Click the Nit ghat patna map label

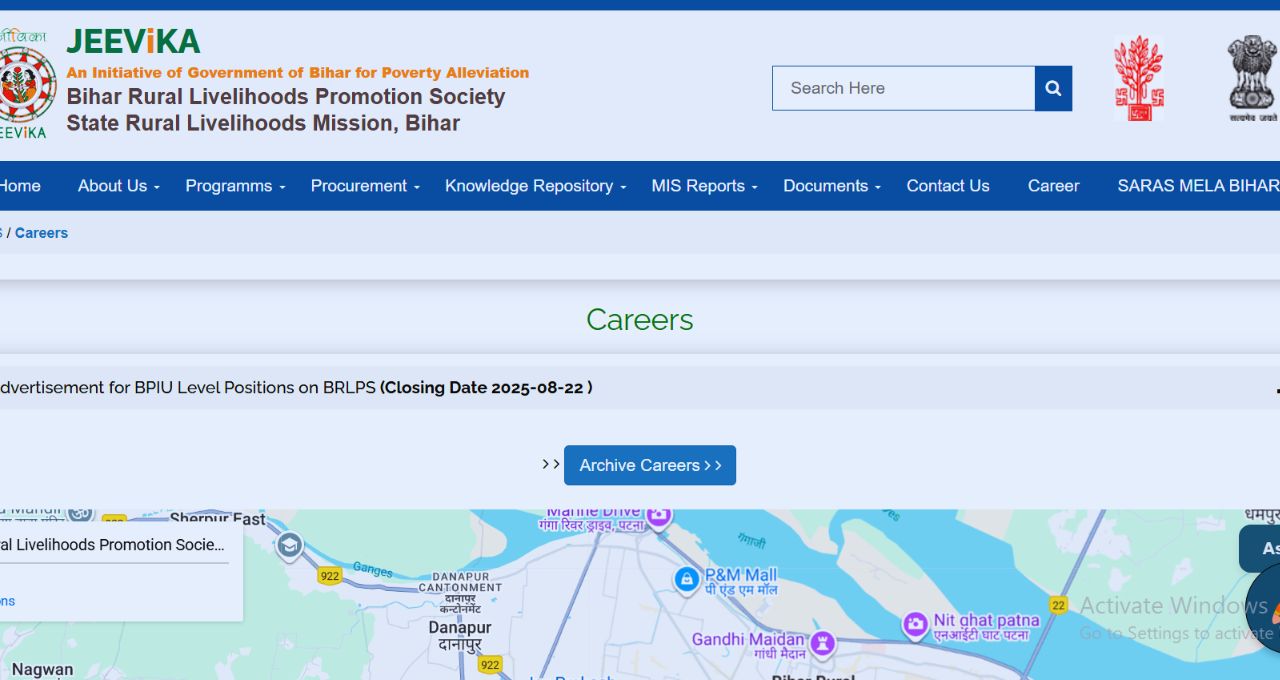(x=986, y=627)
